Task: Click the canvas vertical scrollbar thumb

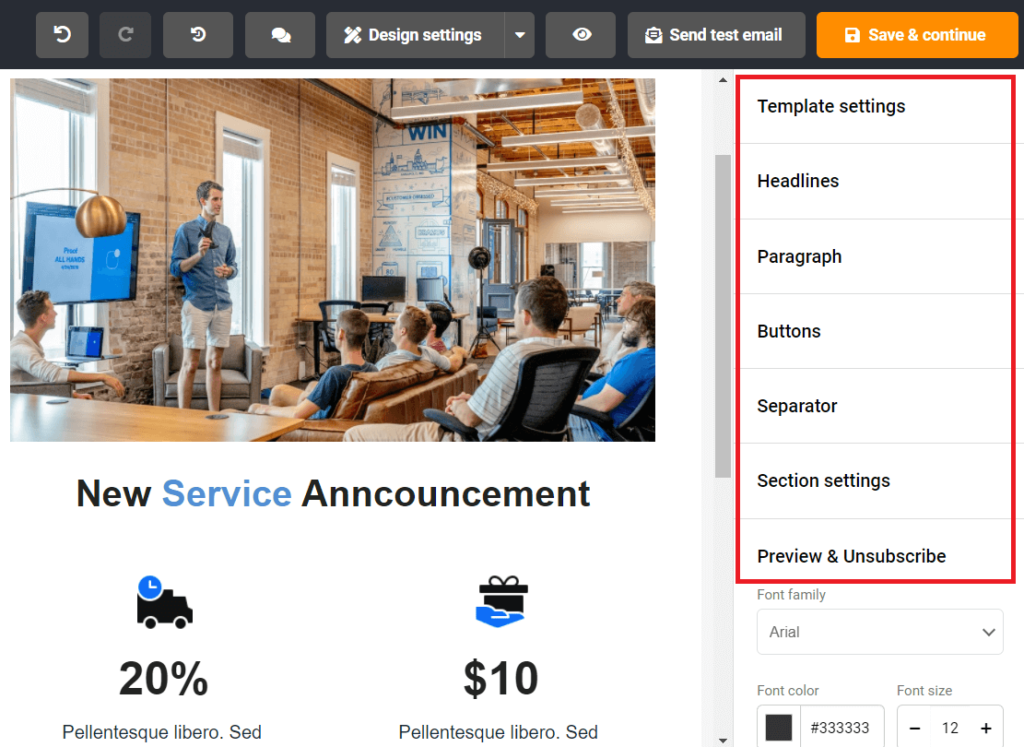Action: click(722, 316)
